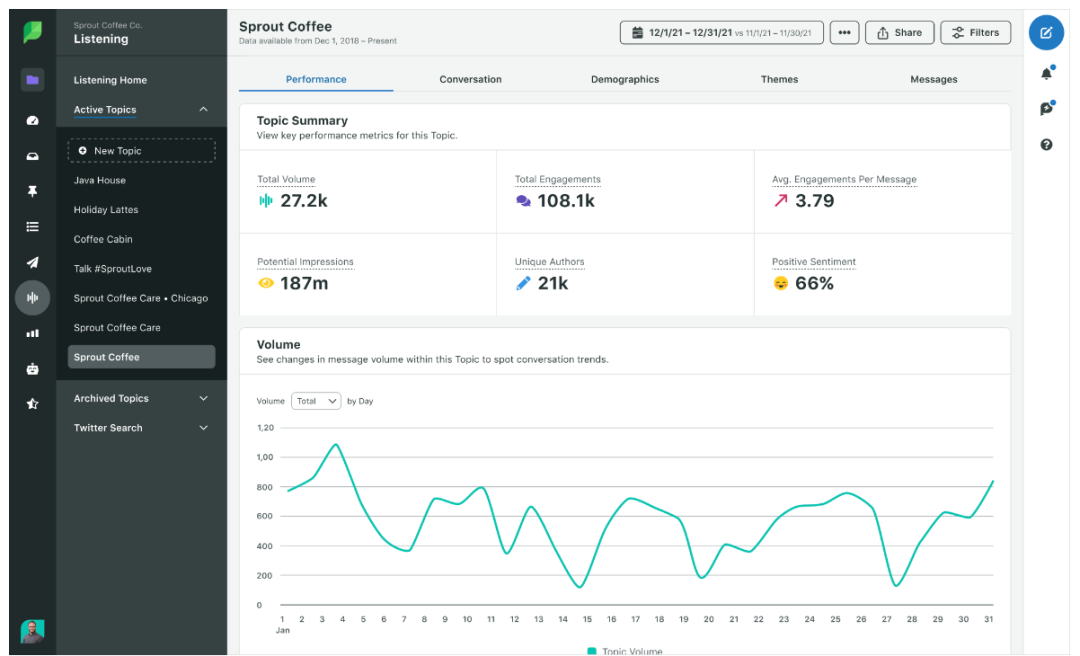Viewport: 1080px width, 656px height.
Task: Open the Holiday Lattes topic
Action: point(106,209)
